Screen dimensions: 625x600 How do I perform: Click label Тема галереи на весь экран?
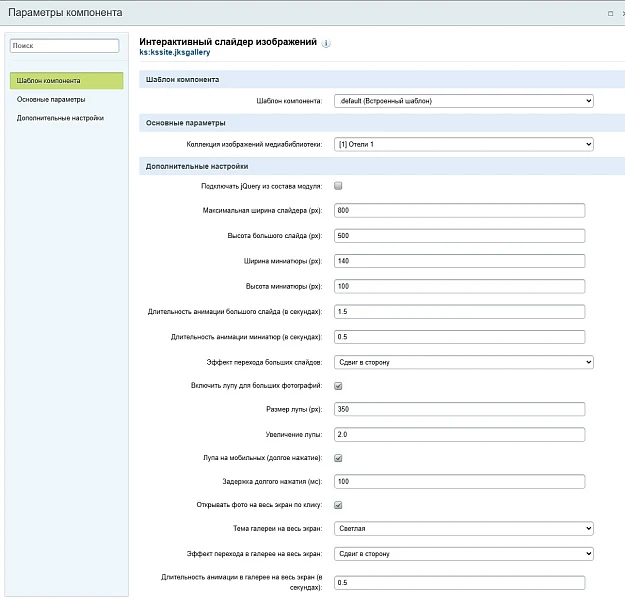pos(277,529)
